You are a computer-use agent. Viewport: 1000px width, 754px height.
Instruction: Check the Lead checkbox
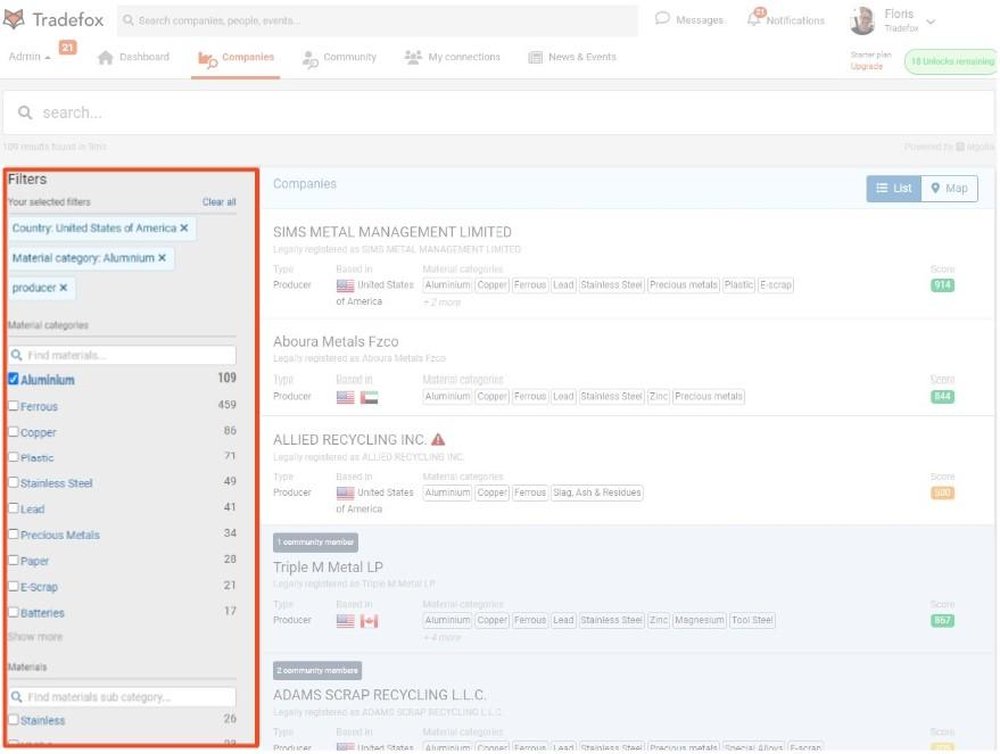click(13, 508)
